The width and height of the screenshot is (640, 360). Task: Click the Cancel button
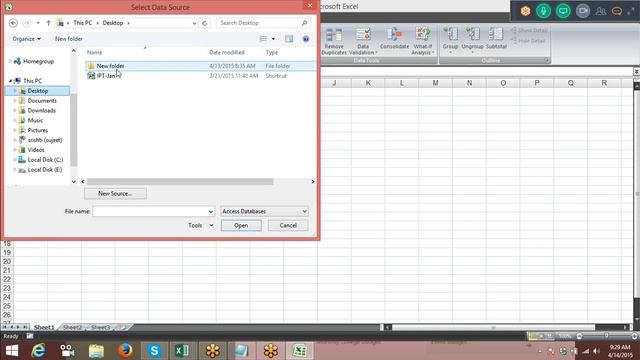(x=288, y=225)
